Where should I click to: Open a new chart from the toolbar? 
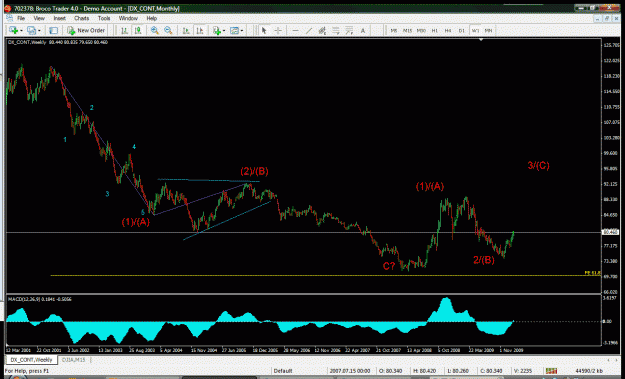[x=13, y=30]
